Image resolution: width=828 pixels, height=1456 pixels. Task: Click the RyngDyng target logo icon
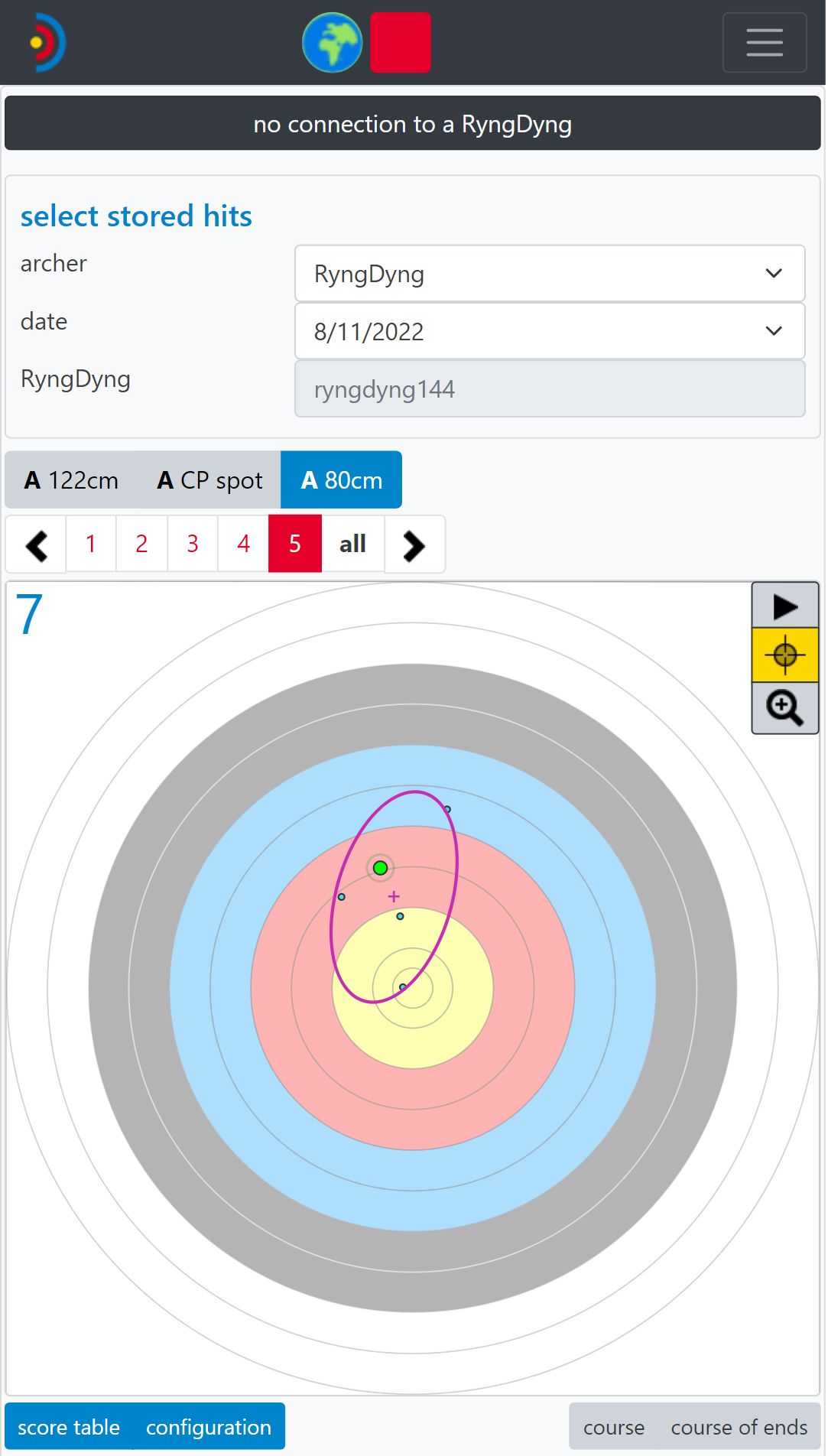click(x=47, y=43)
